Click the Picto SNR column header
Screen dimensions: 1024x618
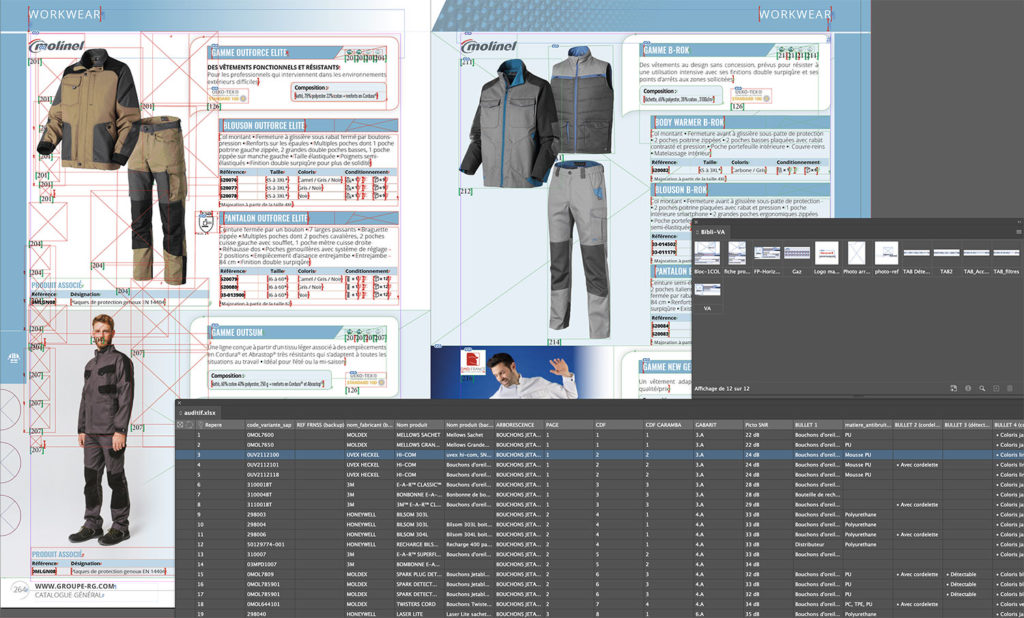[768, 425]
